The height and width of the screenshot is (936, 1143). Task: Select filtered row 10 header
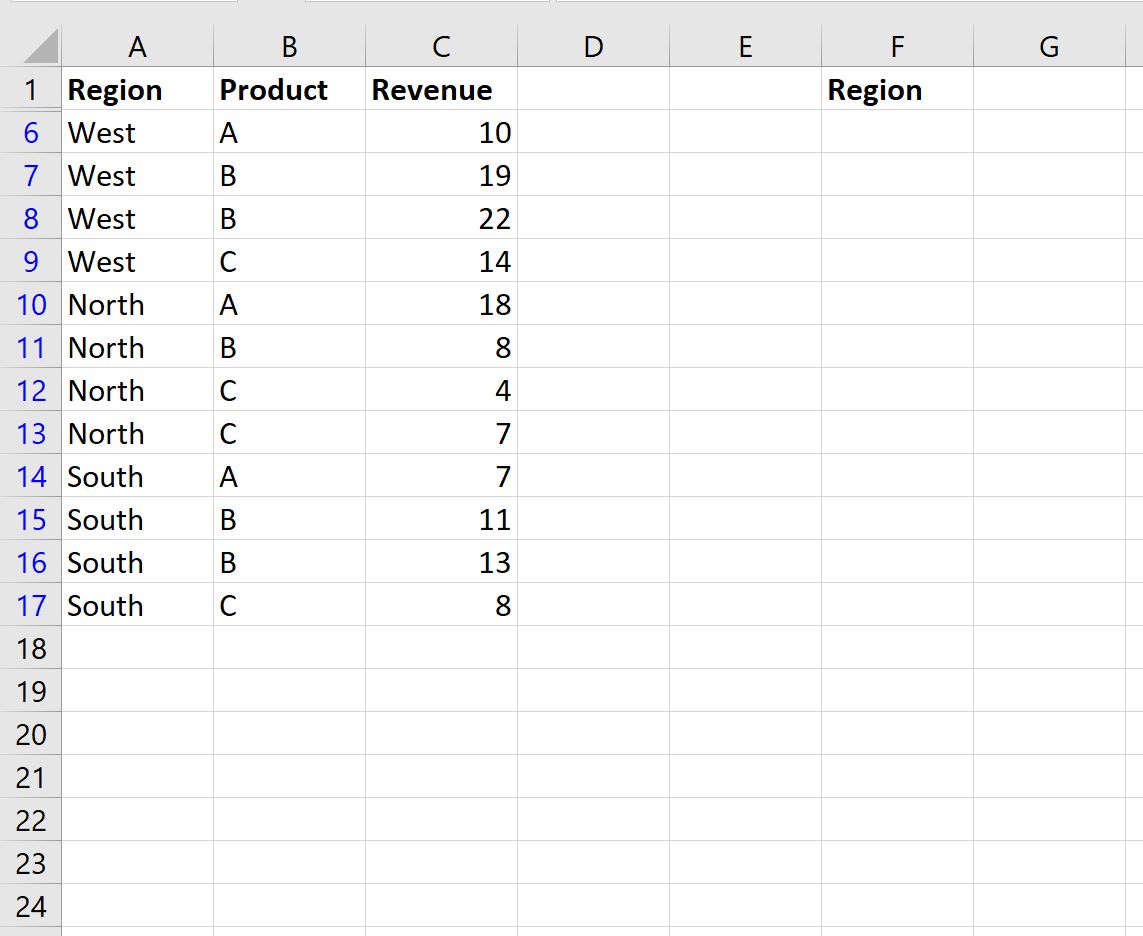tap(31, 304)
